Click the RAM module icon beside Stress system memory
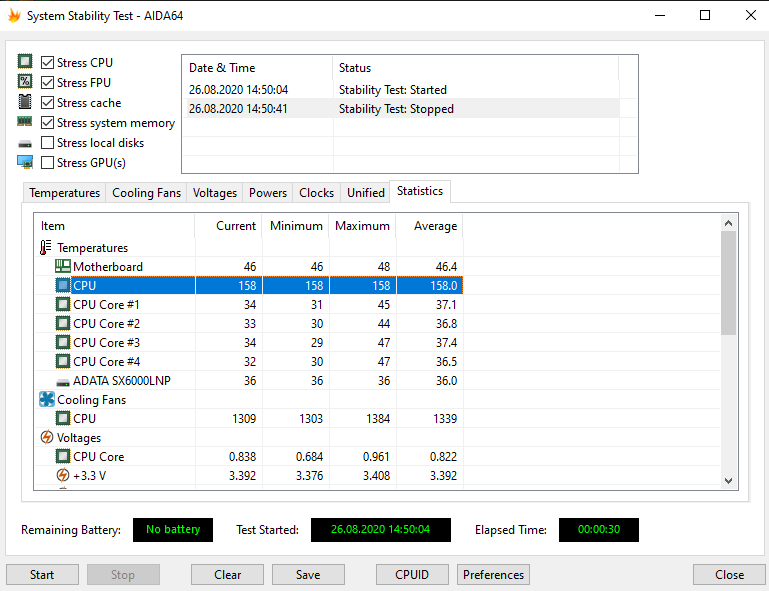This screenshot has height=591, width=769. tap(25, 121)
